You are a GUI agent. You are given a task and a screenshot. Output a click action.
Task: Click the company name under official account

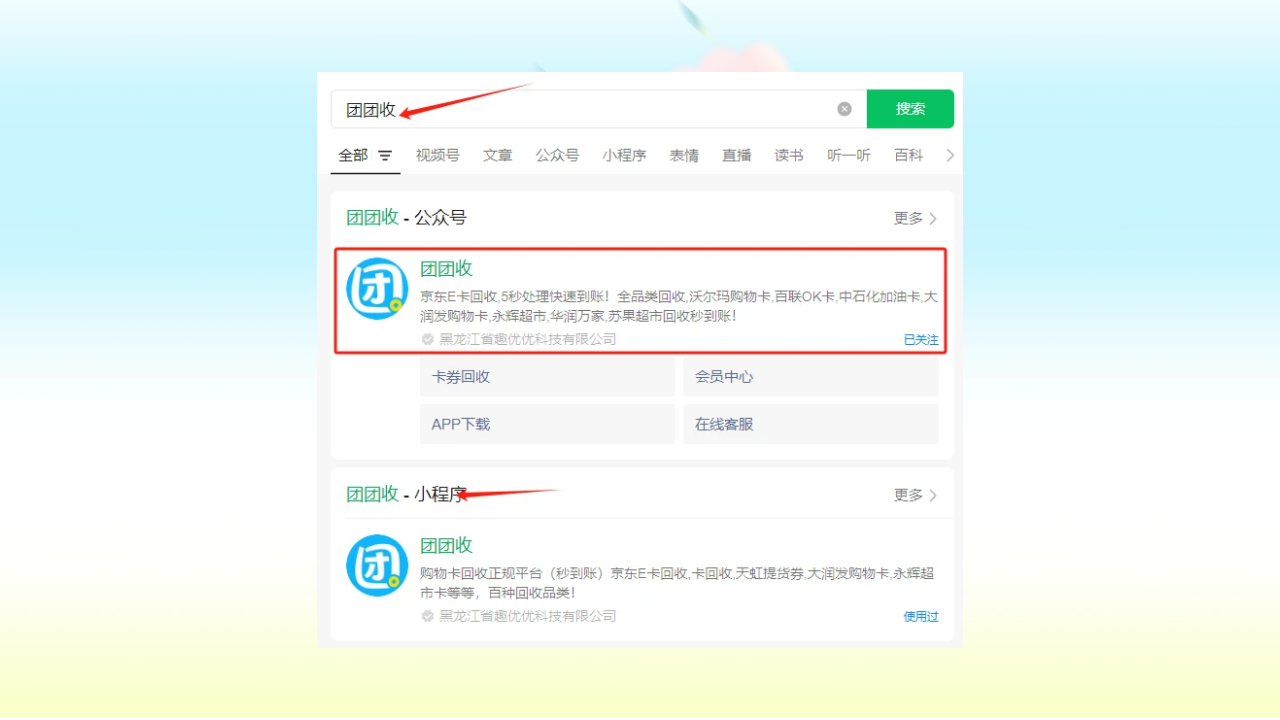click(528, 339)
